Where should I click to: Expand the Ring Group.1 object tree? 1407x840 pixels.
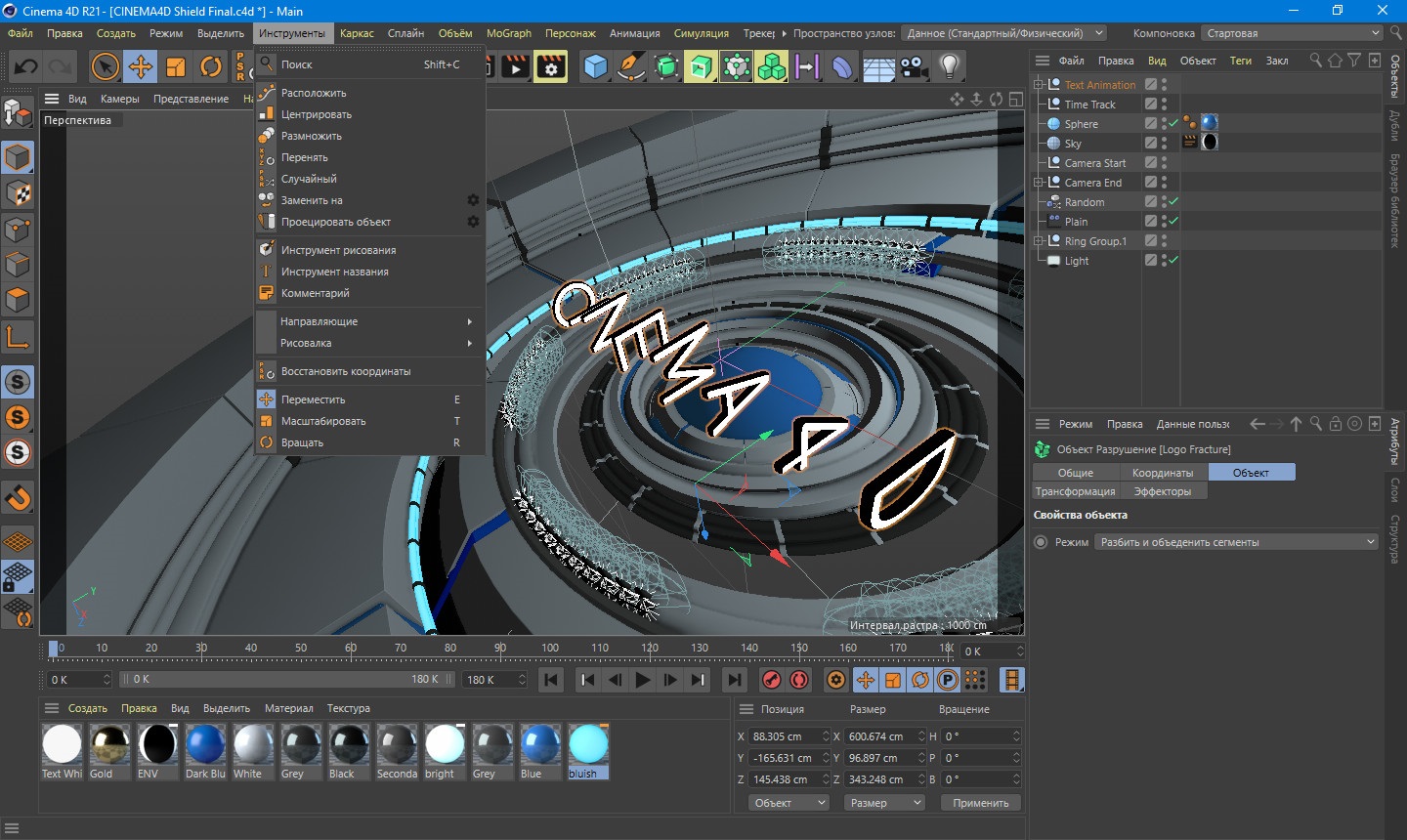point(1038,241)
